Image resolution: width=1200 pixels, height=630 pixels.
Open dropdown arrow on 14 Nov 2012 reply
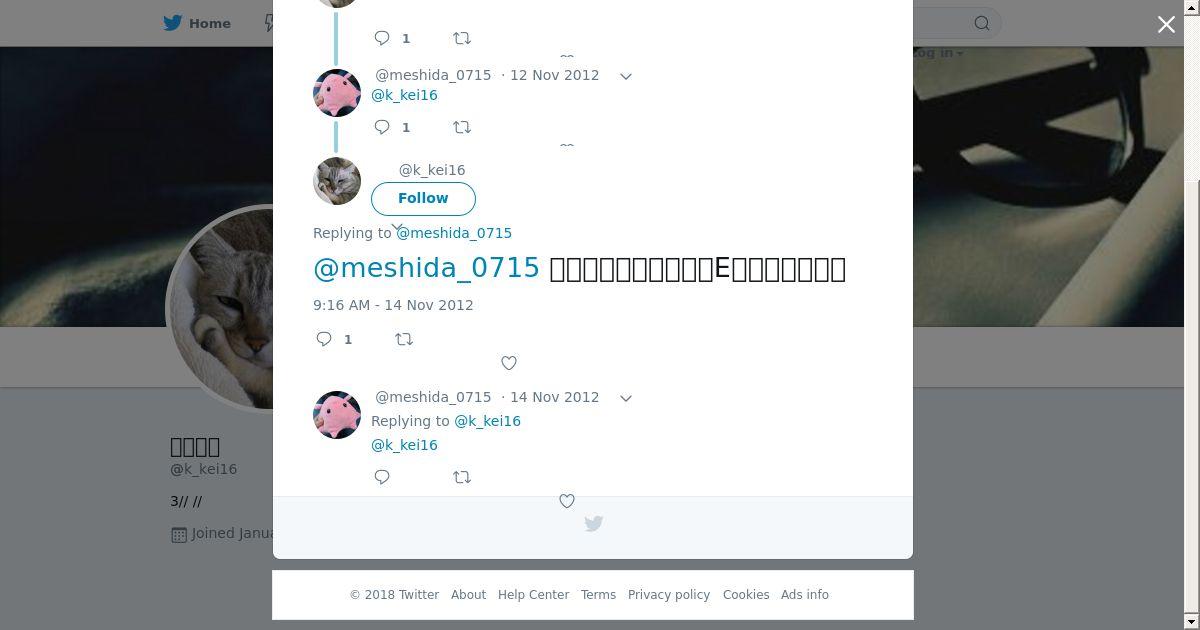coord(626,398)
